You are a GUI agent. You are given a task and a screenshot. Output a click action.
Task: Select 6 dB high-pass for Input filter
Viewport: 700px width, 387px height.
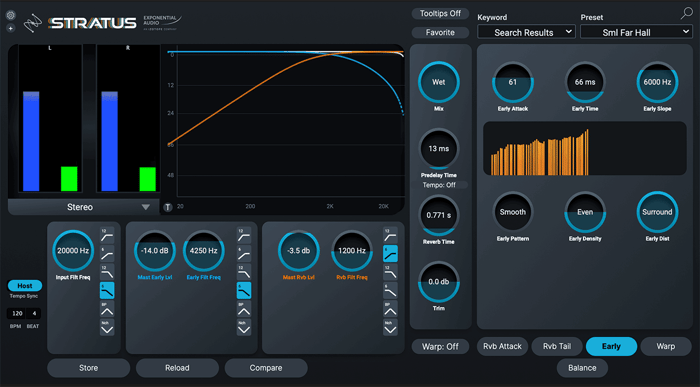click(x=107, y=254)
